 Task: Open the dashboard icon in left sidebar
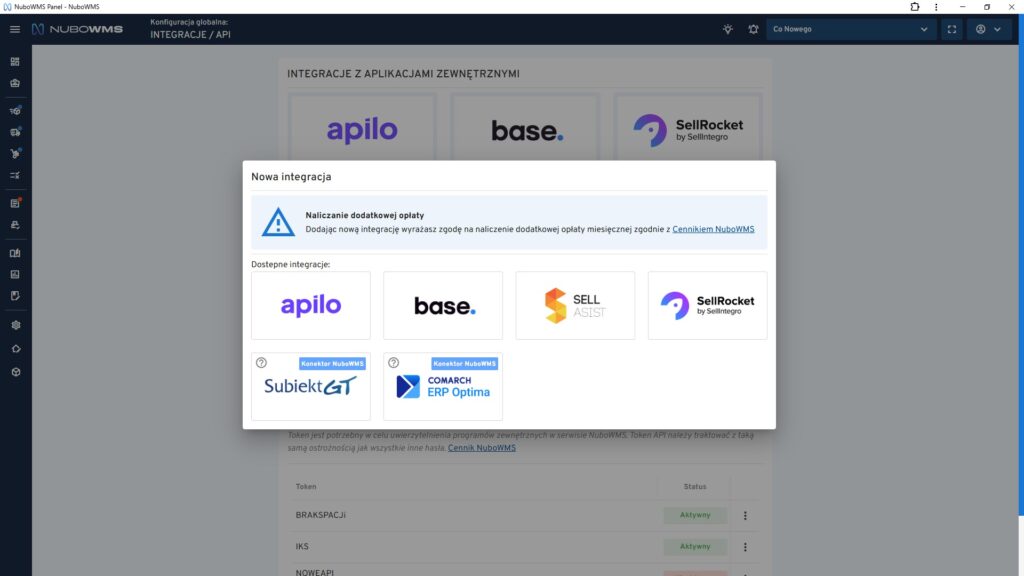coord(15,62)
